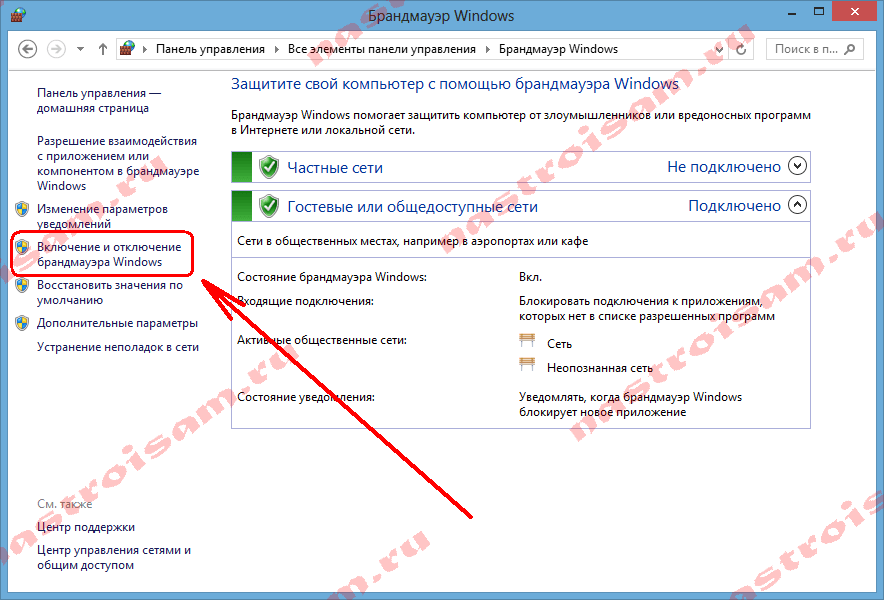Viewport: 884px width, 600px height.
Task: Click bench icon next to 'Неопознанная сеть'
Action: [527, 364]
